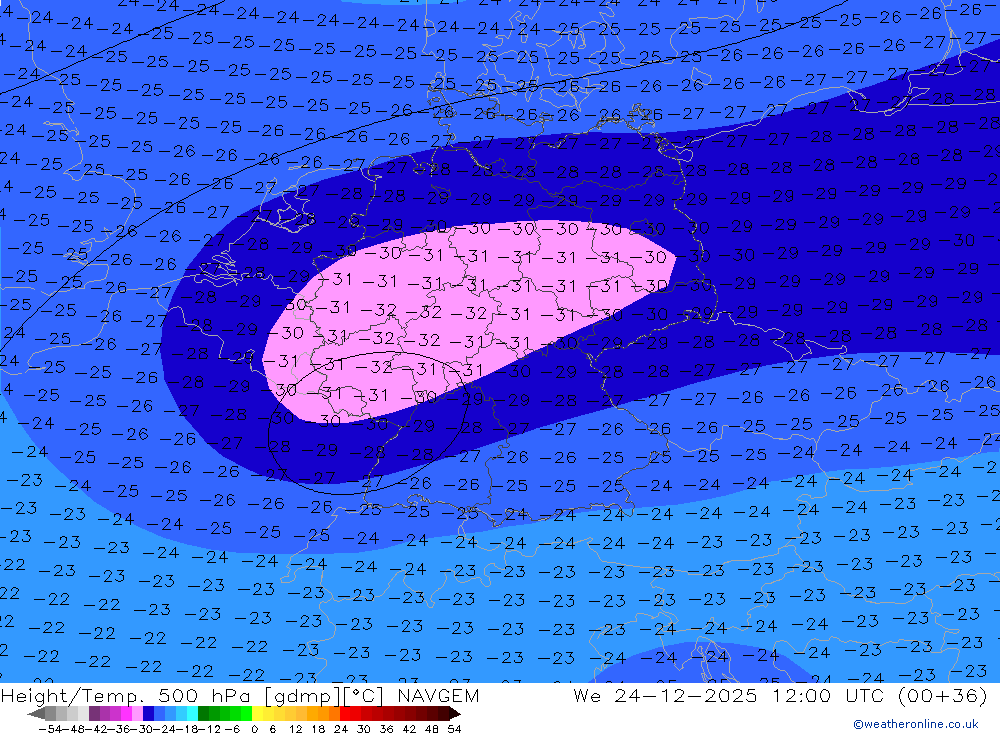This screenshot has height=733, width=1000.
Task: Click the '54' legend scale value
Action: 454,729
